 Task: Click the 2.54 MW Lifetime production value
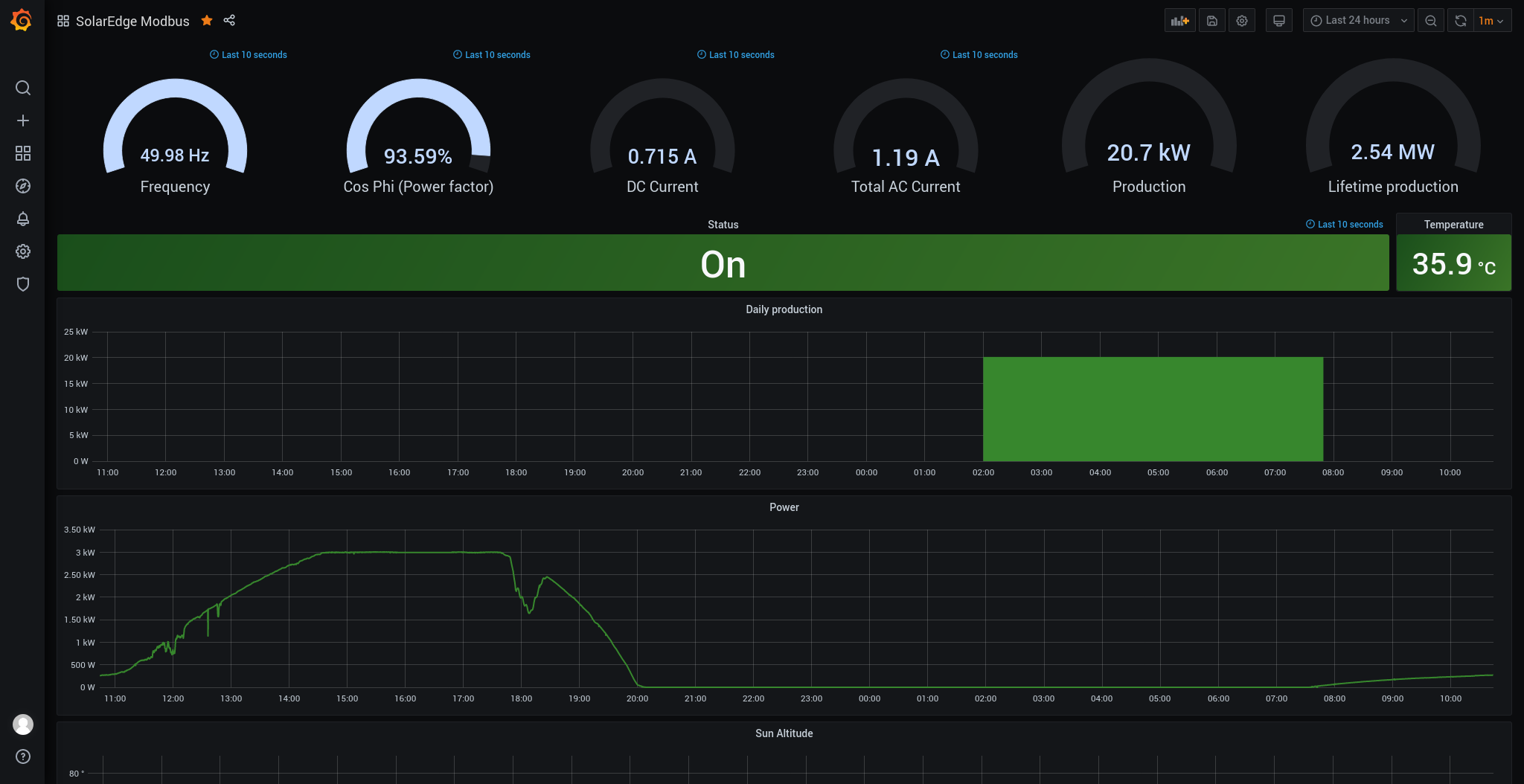pyautogui.click(x=1393, y=152)
